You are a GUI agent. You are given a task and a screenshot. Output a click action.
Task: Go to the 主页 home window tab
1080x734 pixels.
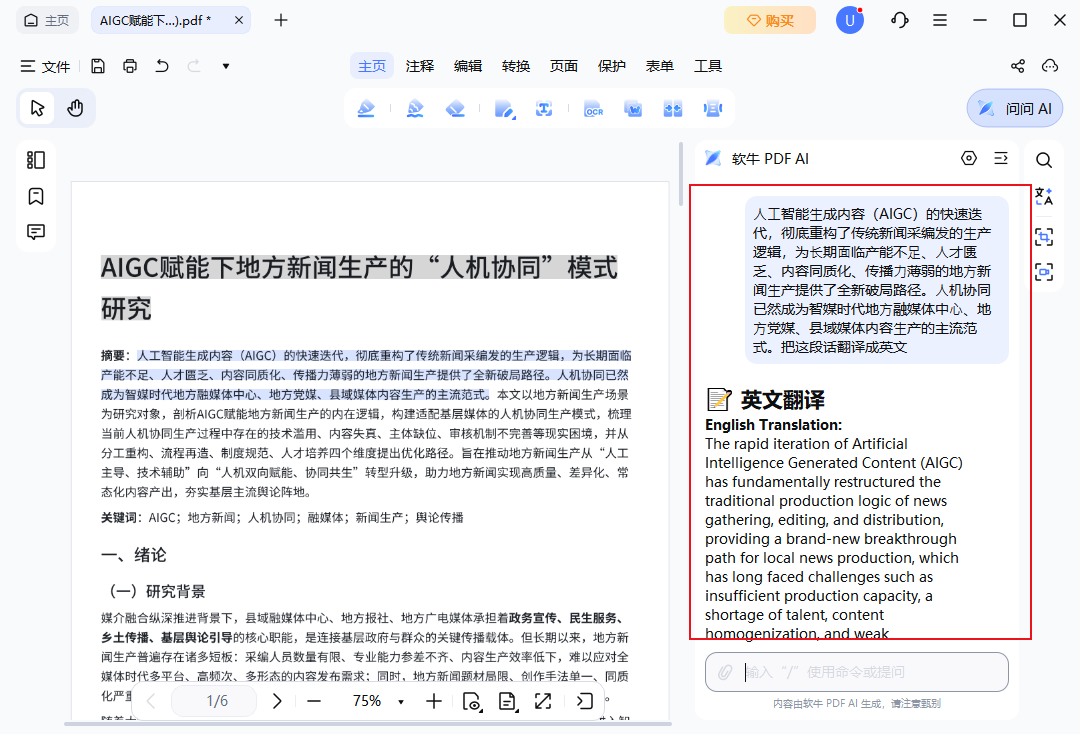[x=47, y=20]
